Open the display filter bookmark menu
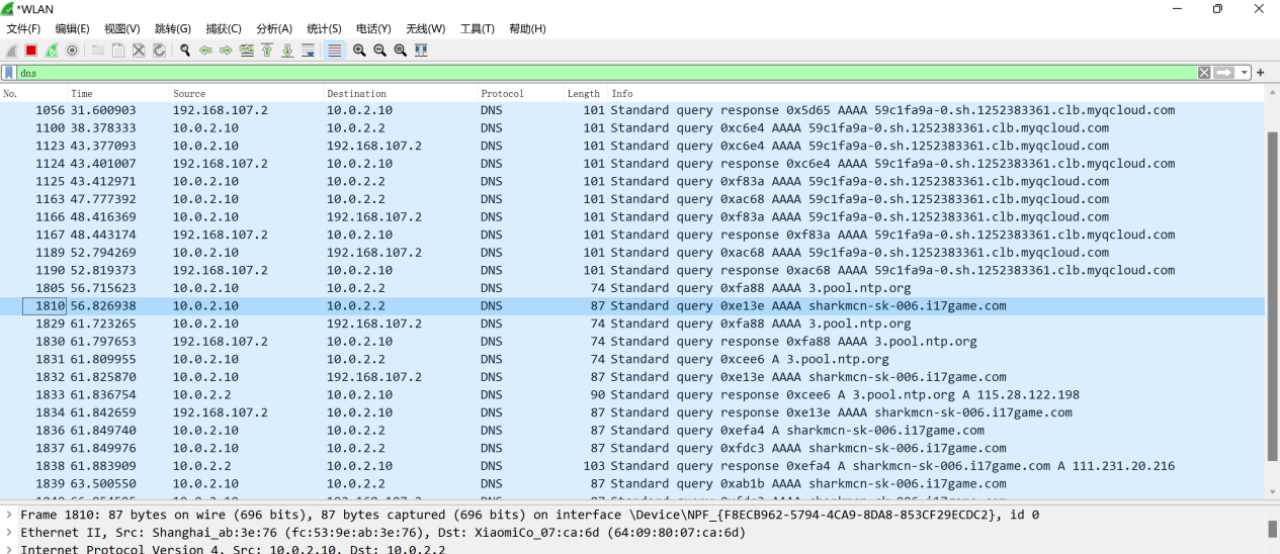 pyautogui.click(x=9, y=73)
